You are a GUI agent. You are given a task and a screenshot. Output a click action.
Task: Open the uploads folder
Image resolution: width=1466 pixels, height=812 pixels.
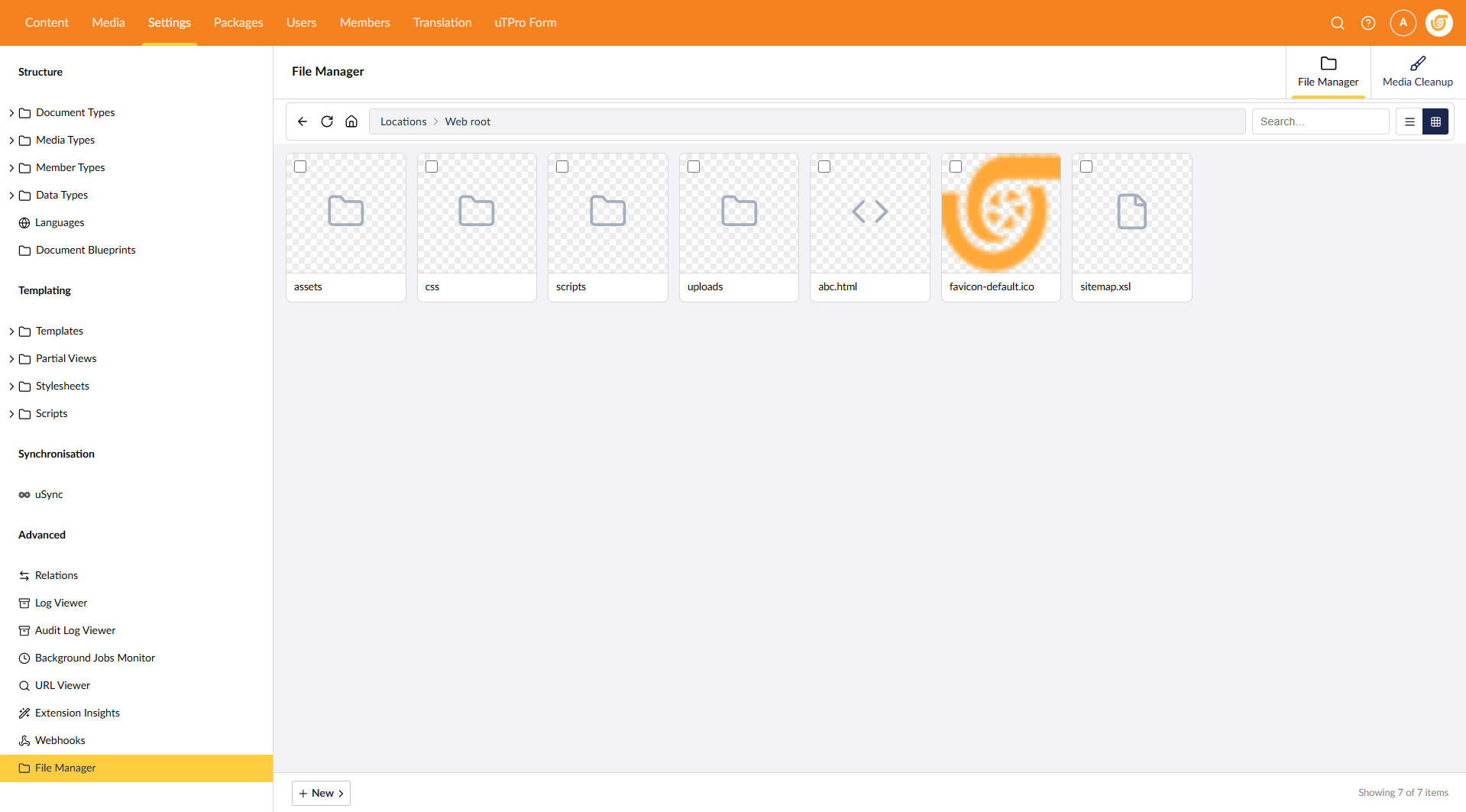tap(739, 228)
